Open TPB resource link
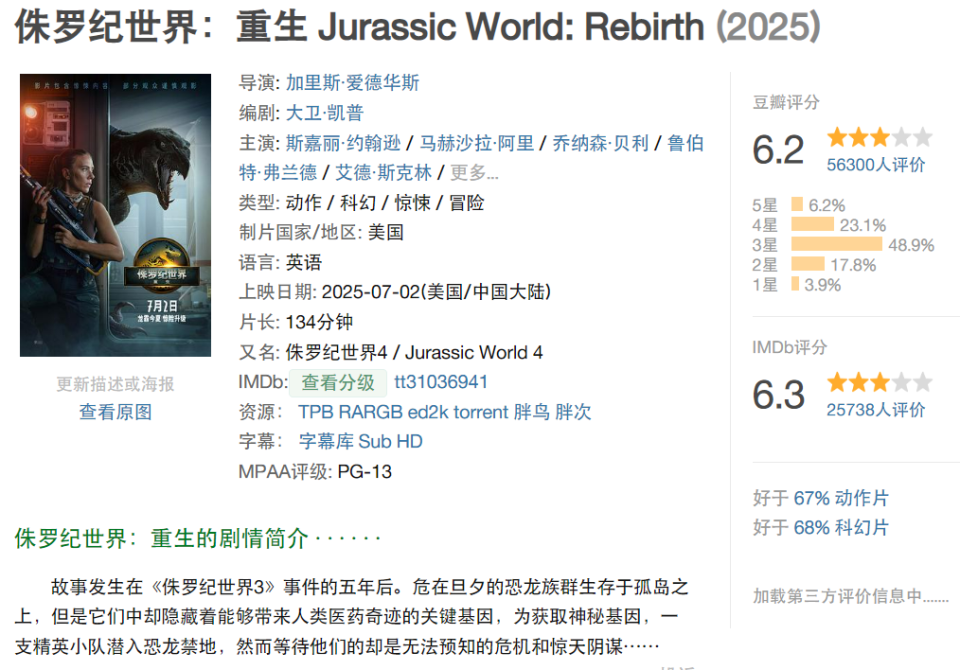Viewport: 960px width, 670px height. (316, 412)
